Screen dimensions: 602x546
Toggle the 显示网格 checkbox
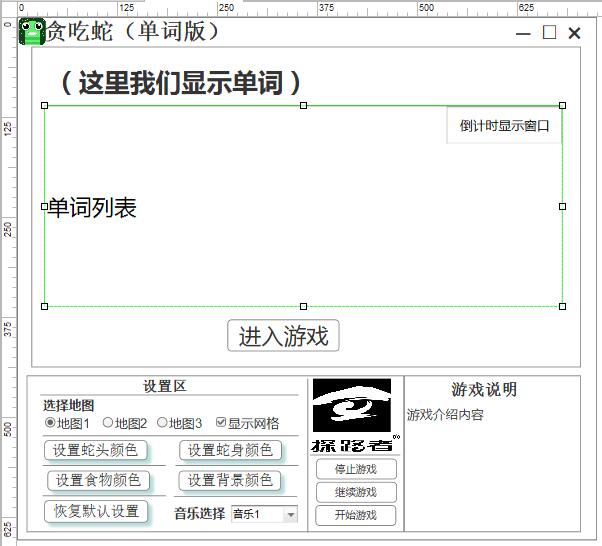point(220,422)
